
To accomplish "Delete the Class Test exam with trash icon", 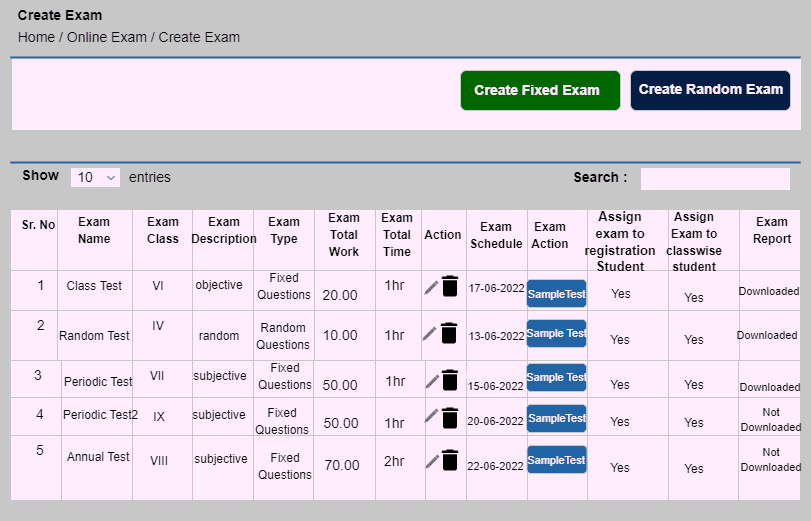I will pos(450,286).
